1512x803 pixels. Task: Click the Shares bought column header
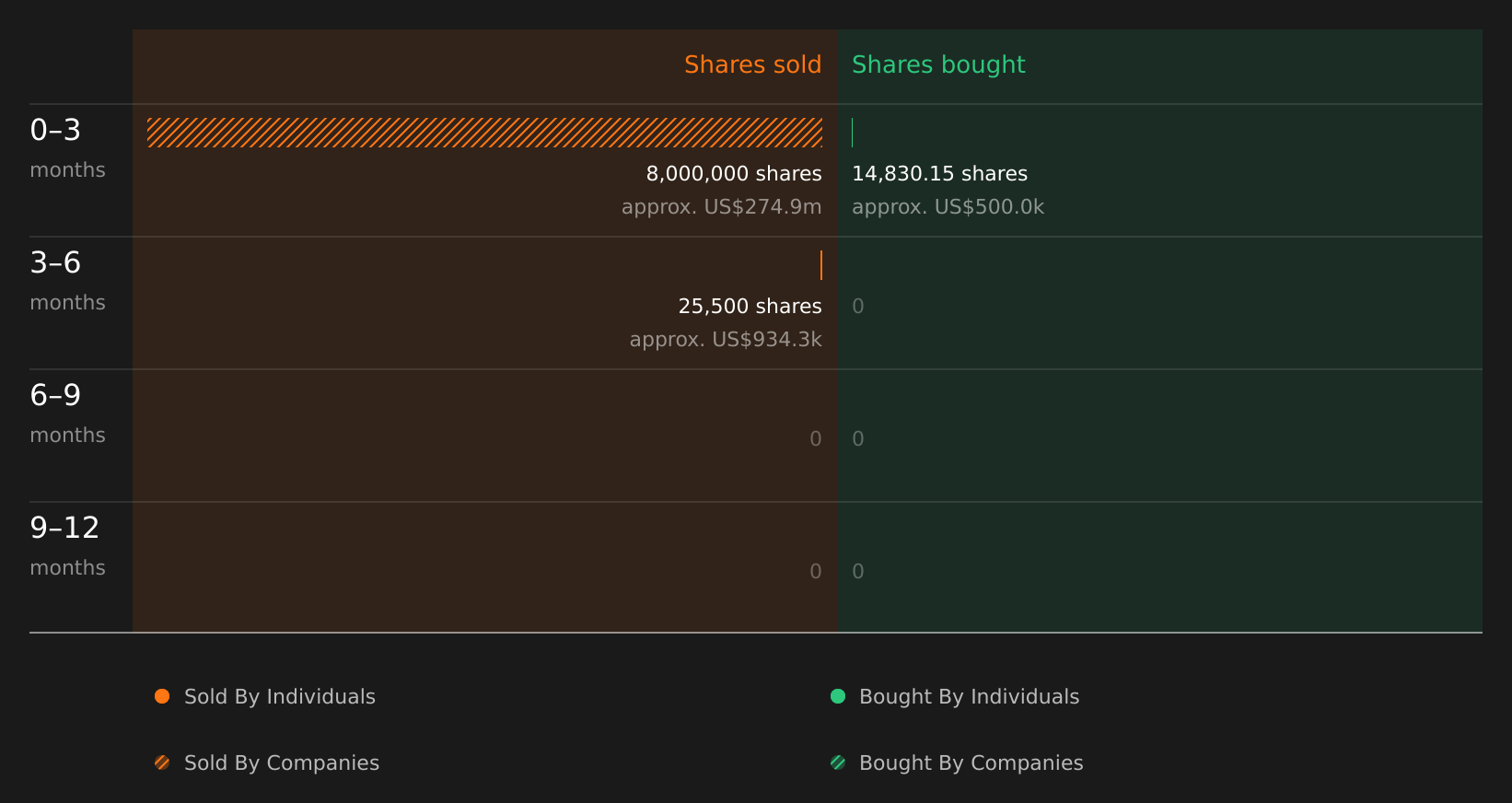[x=938, y=64]
